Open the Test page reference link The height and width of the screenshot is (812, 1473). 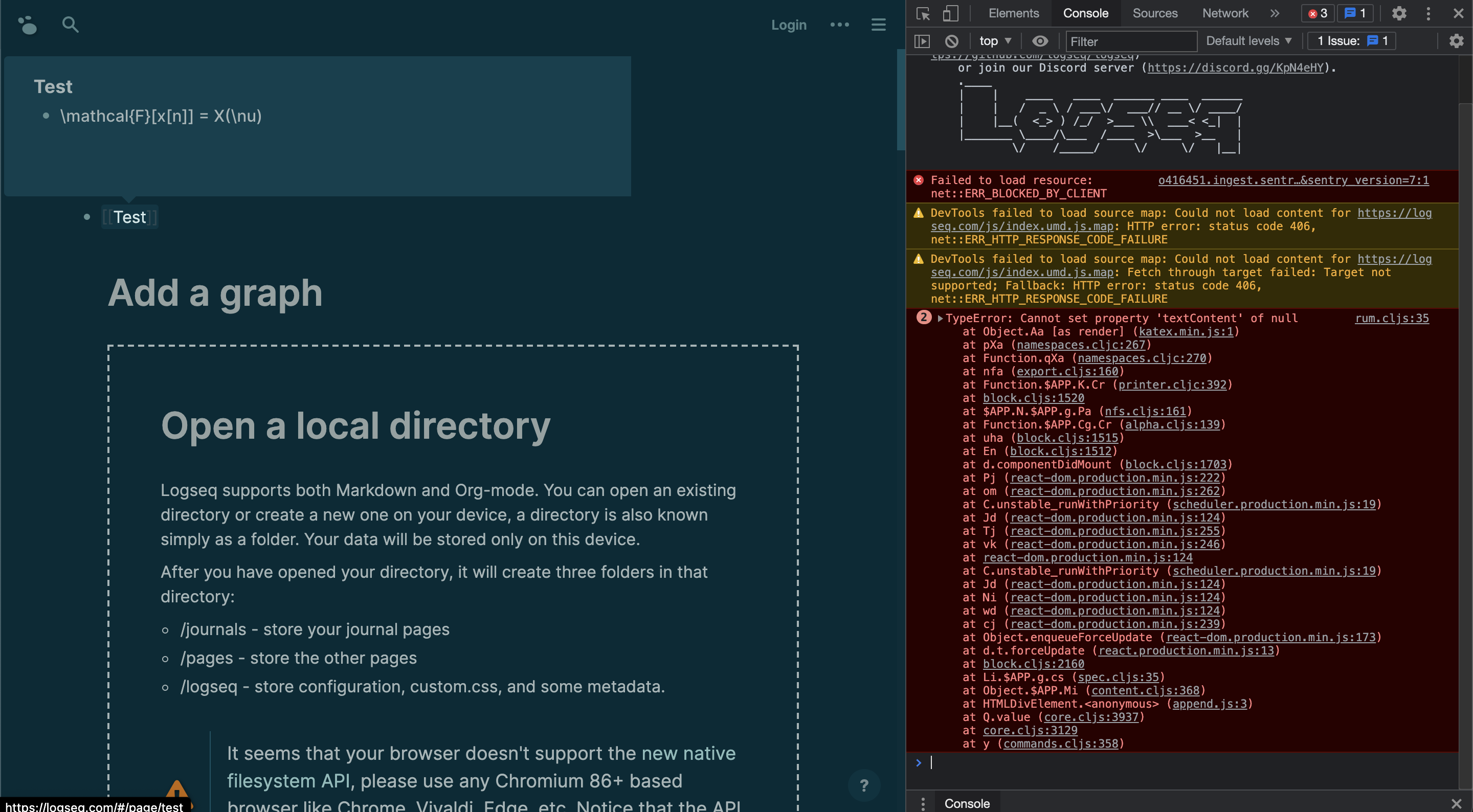pos(130,217)
